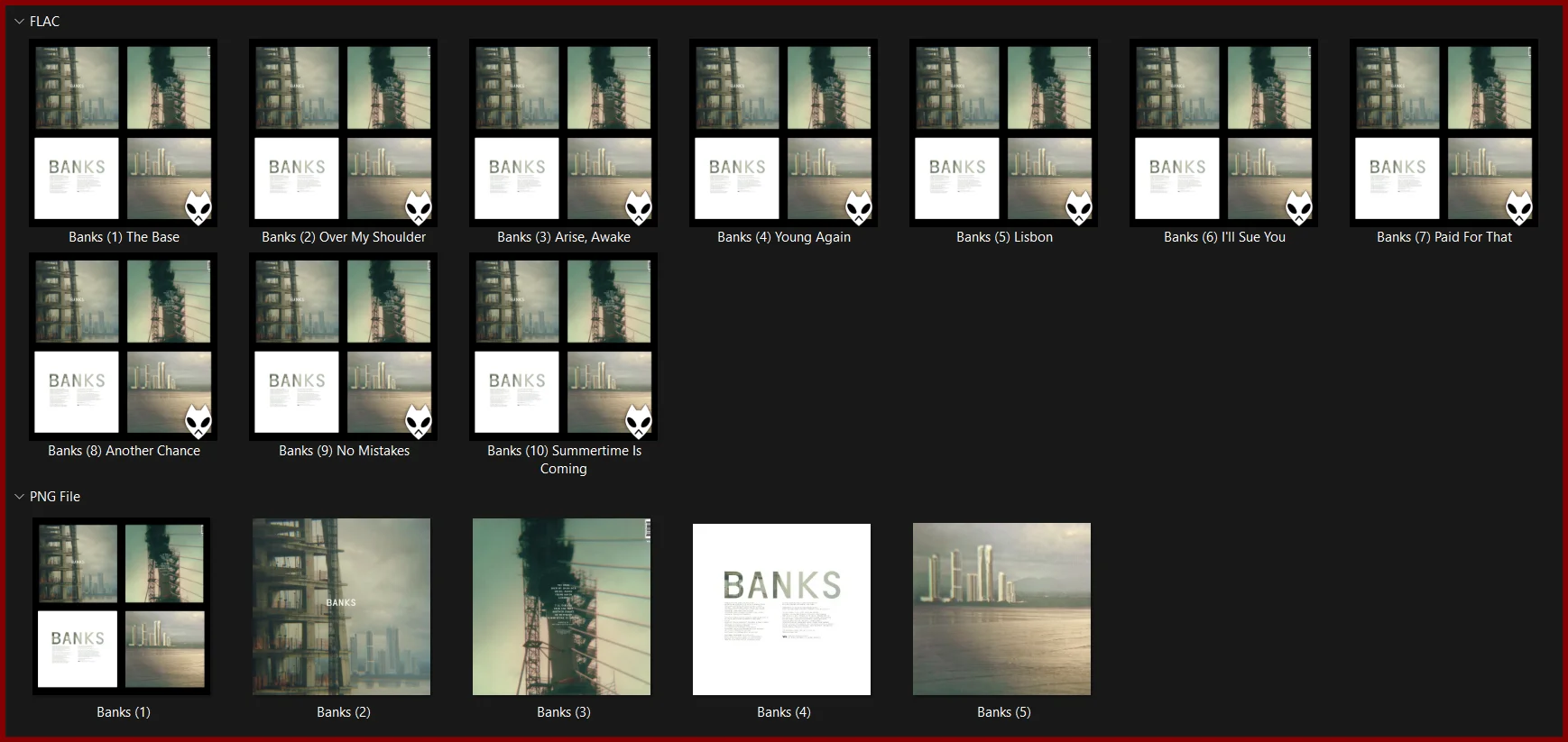Collapse the PNG File group chevron
The width and height of the screenshot is (1568, 742).
(19, 497)
